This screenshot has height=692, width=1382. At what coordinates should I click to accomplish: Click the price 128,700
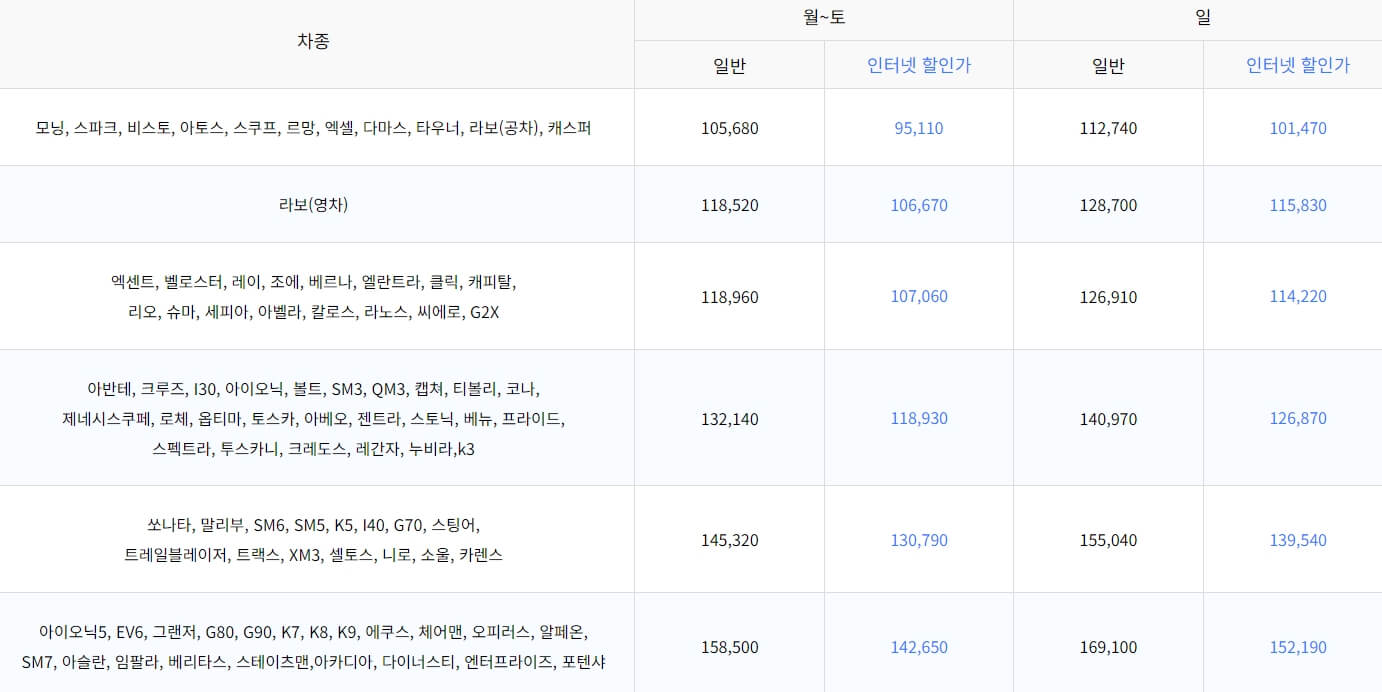click(1108, 205)
